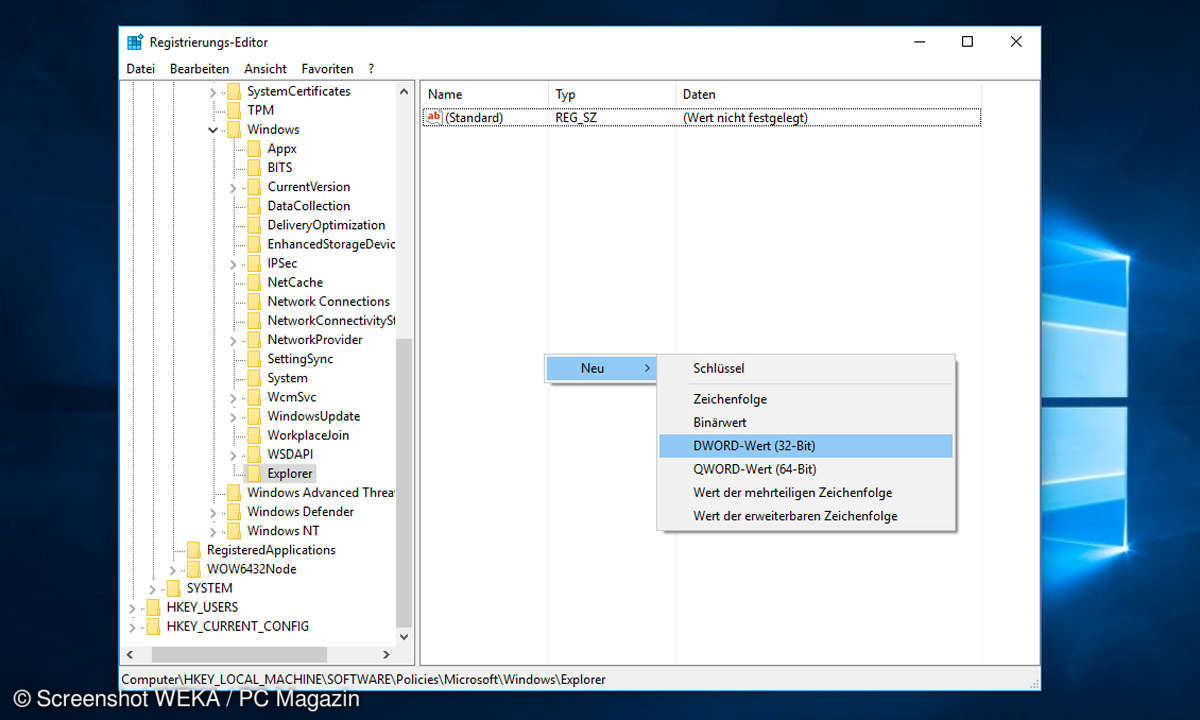Click the EnhancedStorageDevices folder icon
The image size is (1200, 720).
tap(254, 244)
